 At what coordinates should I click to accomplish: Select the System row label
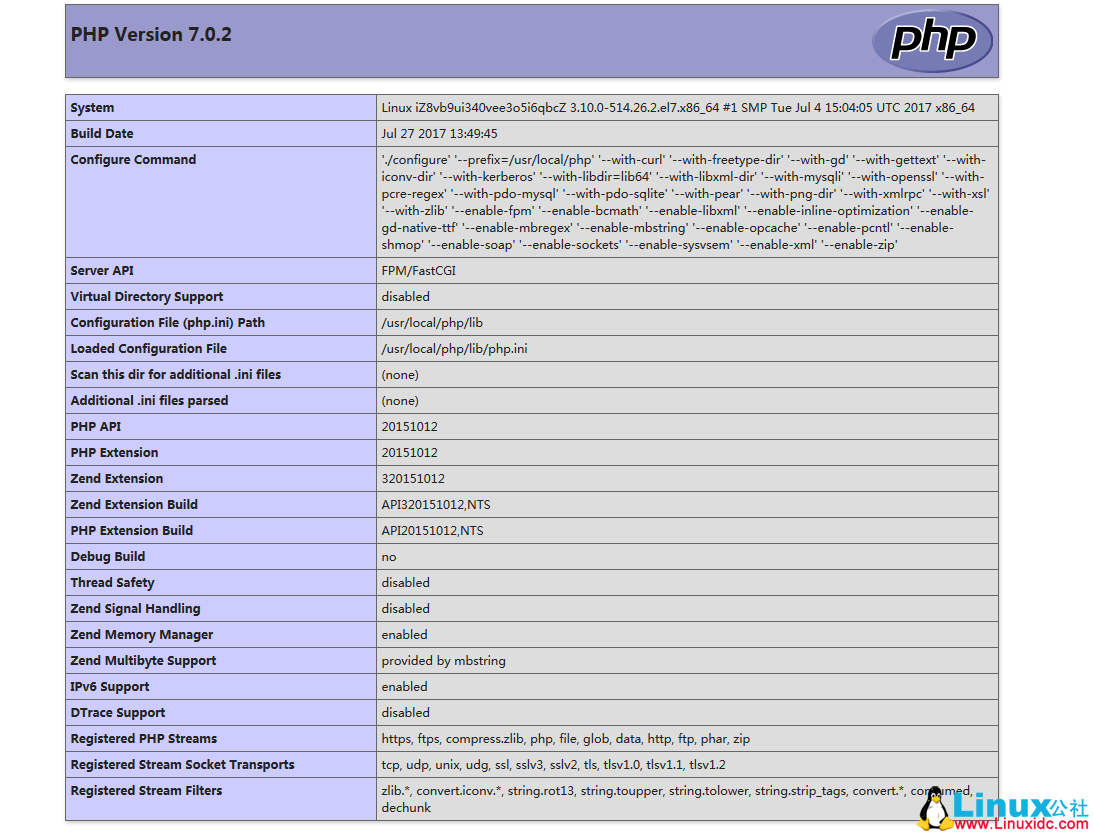(x=92, y=108)
